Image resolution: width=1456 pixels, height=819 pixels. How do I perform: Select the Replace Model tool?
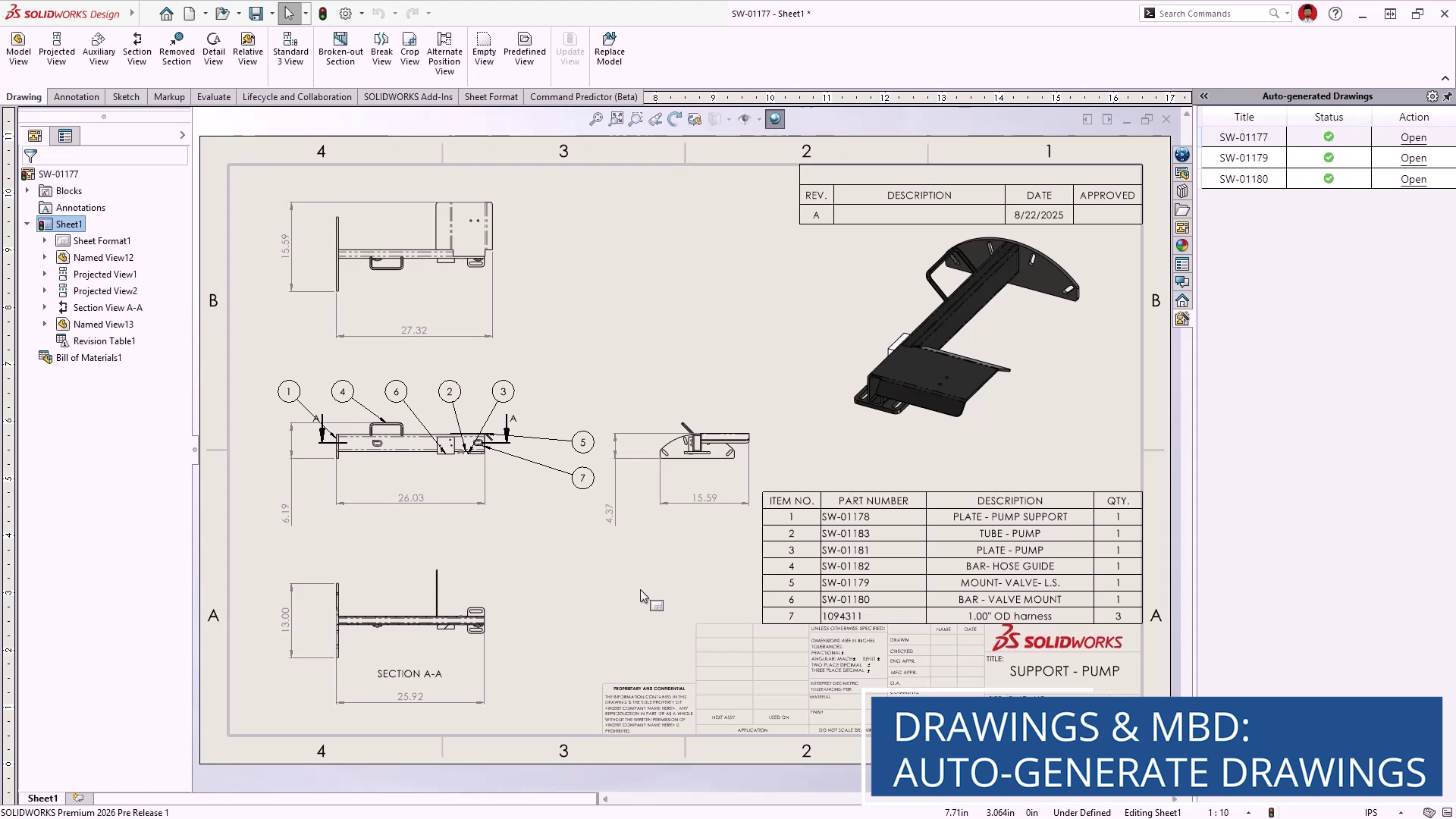[609, 49]
